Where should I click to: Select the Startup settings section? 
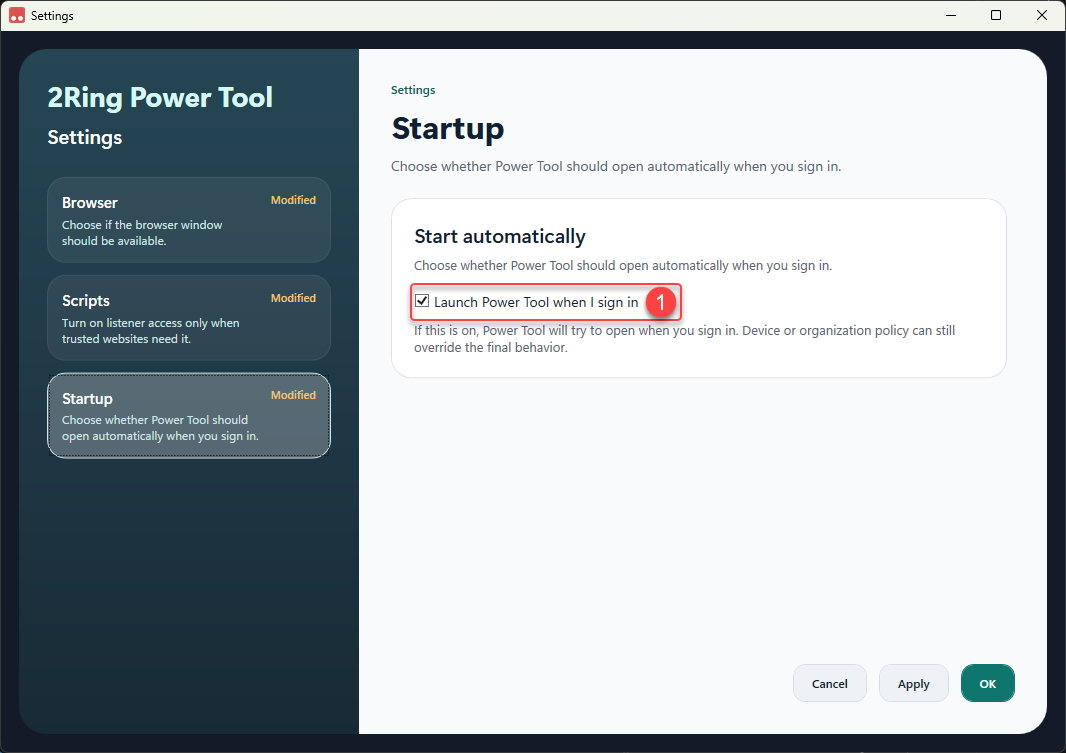(x=189, y=415)
